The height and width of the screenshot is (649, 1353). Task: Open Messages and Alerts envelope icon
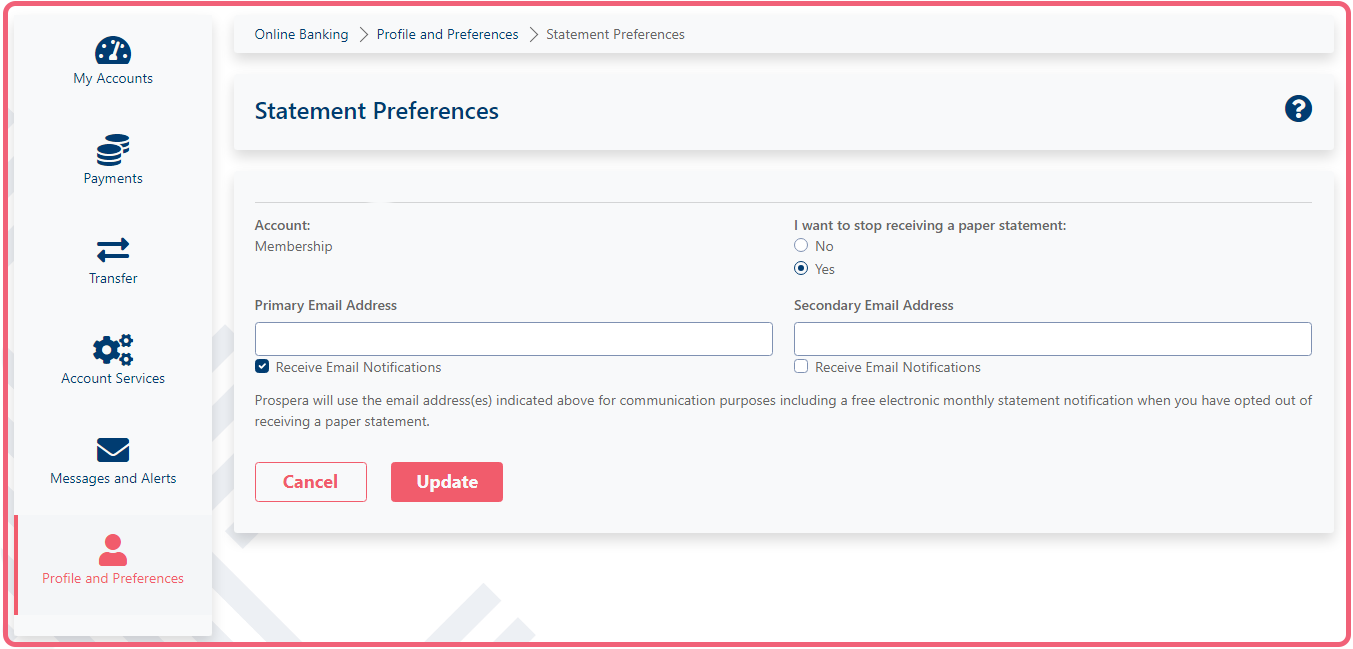tap(113, 450)
